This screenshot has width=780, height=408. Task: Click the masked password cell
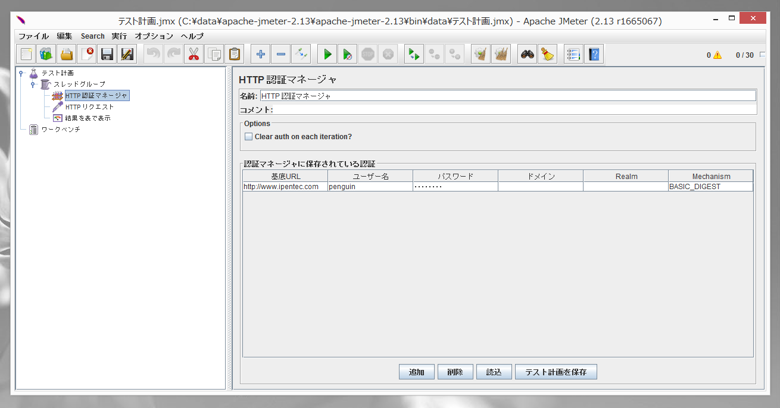coord(455,187)
